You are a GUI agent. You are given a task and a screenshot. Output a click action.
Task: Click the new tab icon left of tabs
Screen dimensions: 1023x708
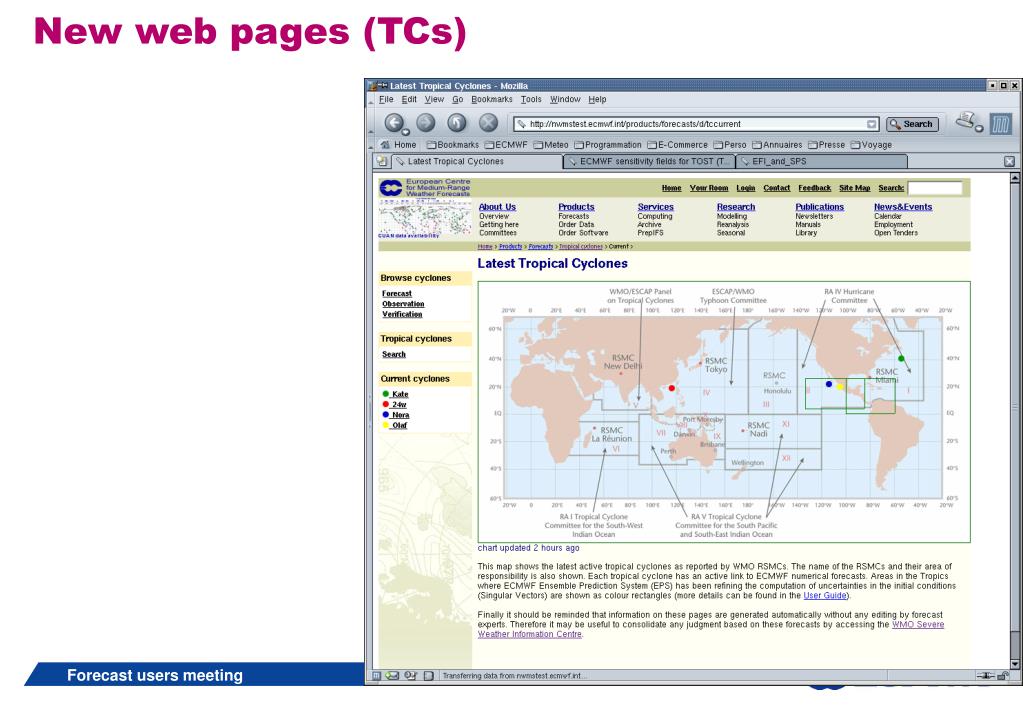pos(382,161)
